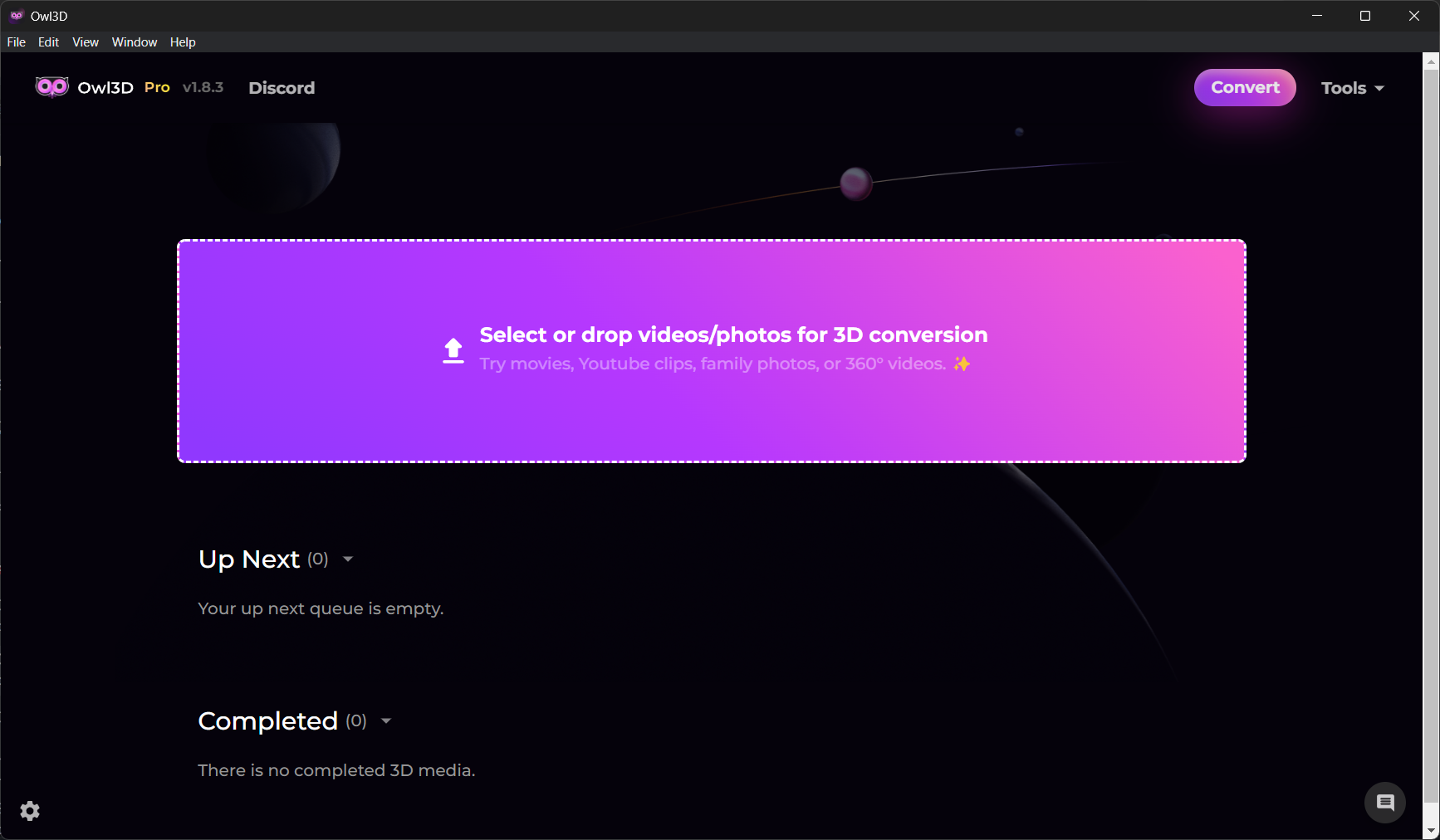Expand the Tools dropdown menu
This screenshot has width=1440, height=840.
pyautogui.click(x=1352, y=88)
